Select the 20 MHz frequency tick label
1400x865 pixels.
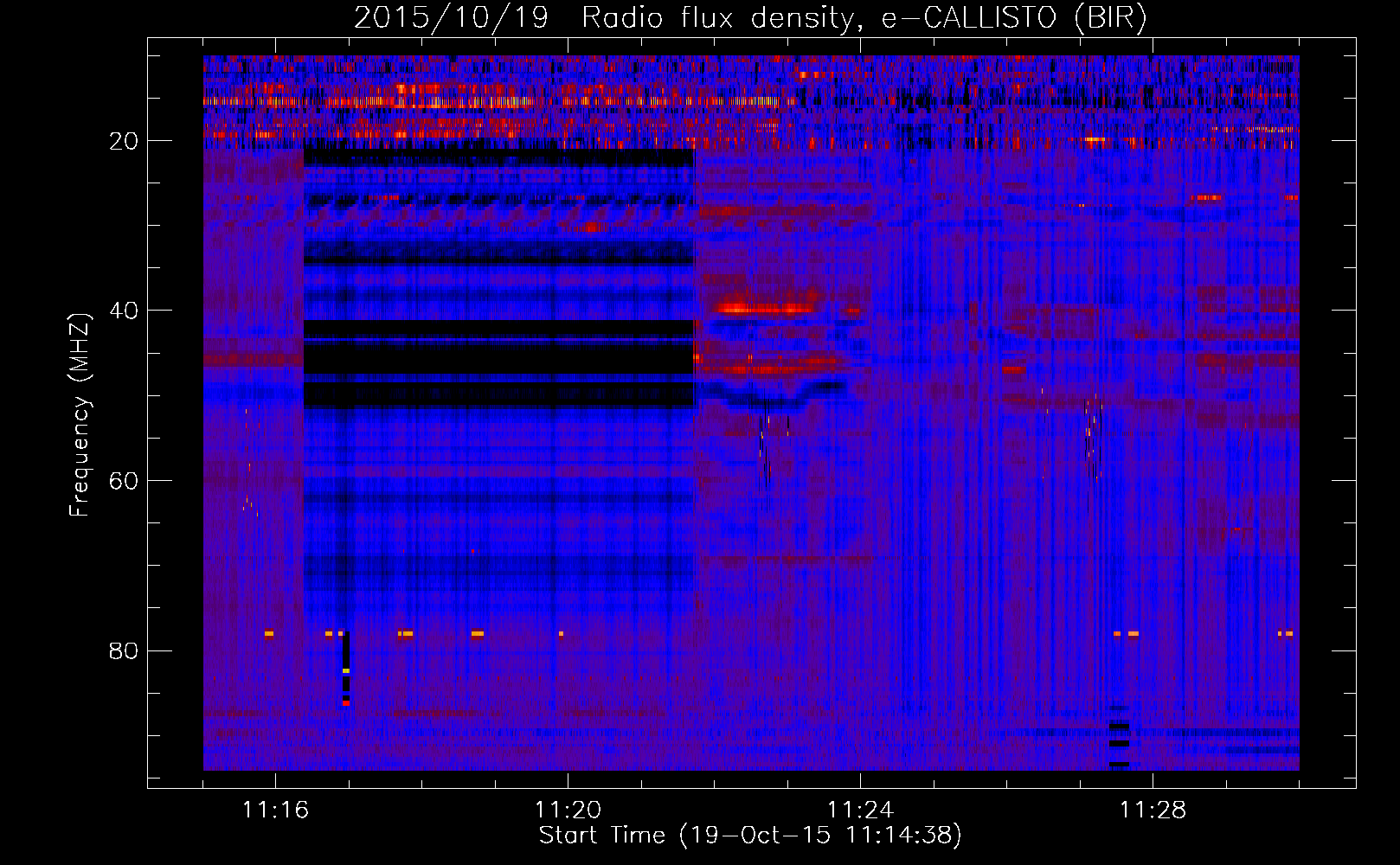(x=124, y=141)
